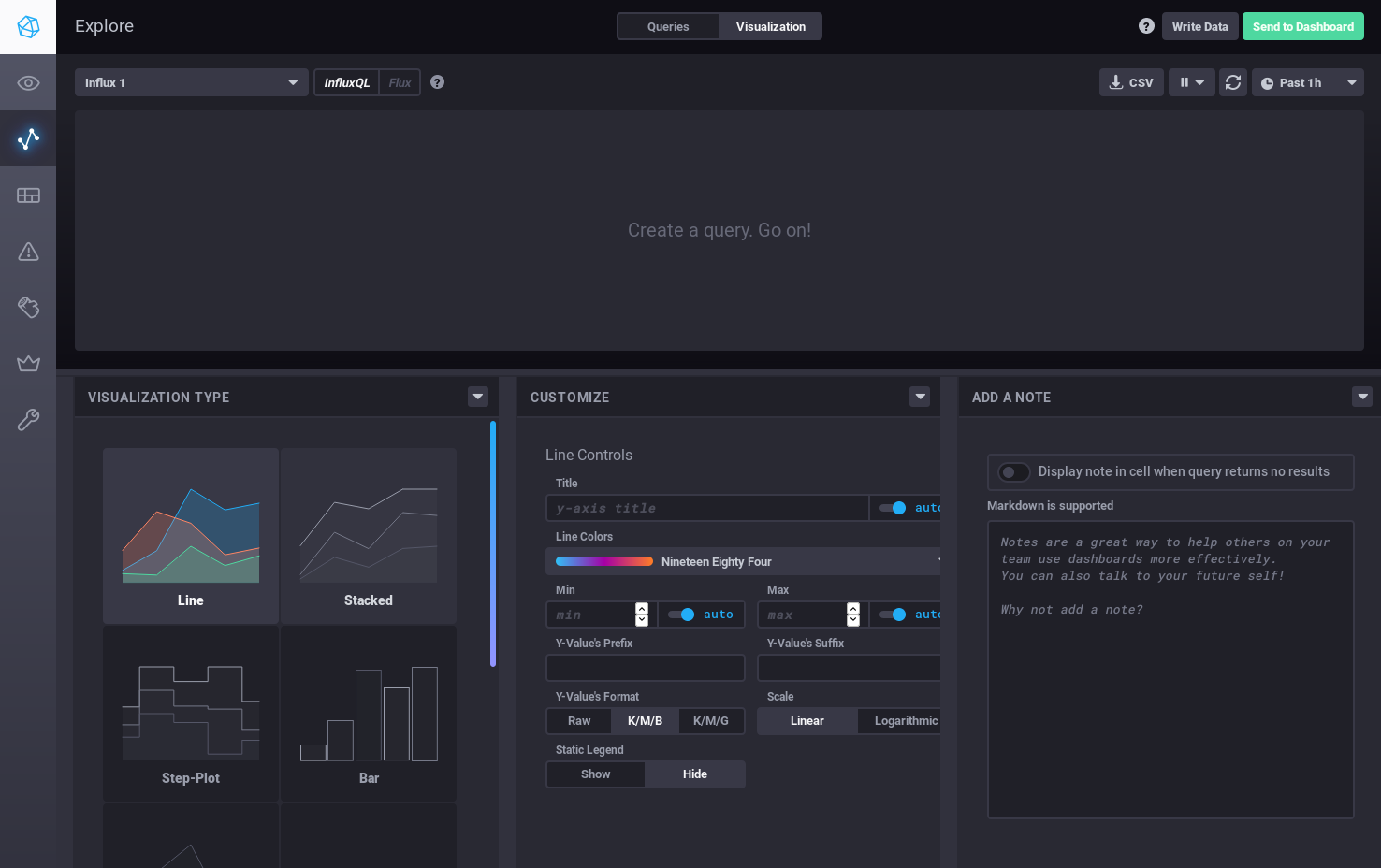This screenshot has width=1381, height=868.
Task: Click the refresh icon button
Action: [1233, 82]
